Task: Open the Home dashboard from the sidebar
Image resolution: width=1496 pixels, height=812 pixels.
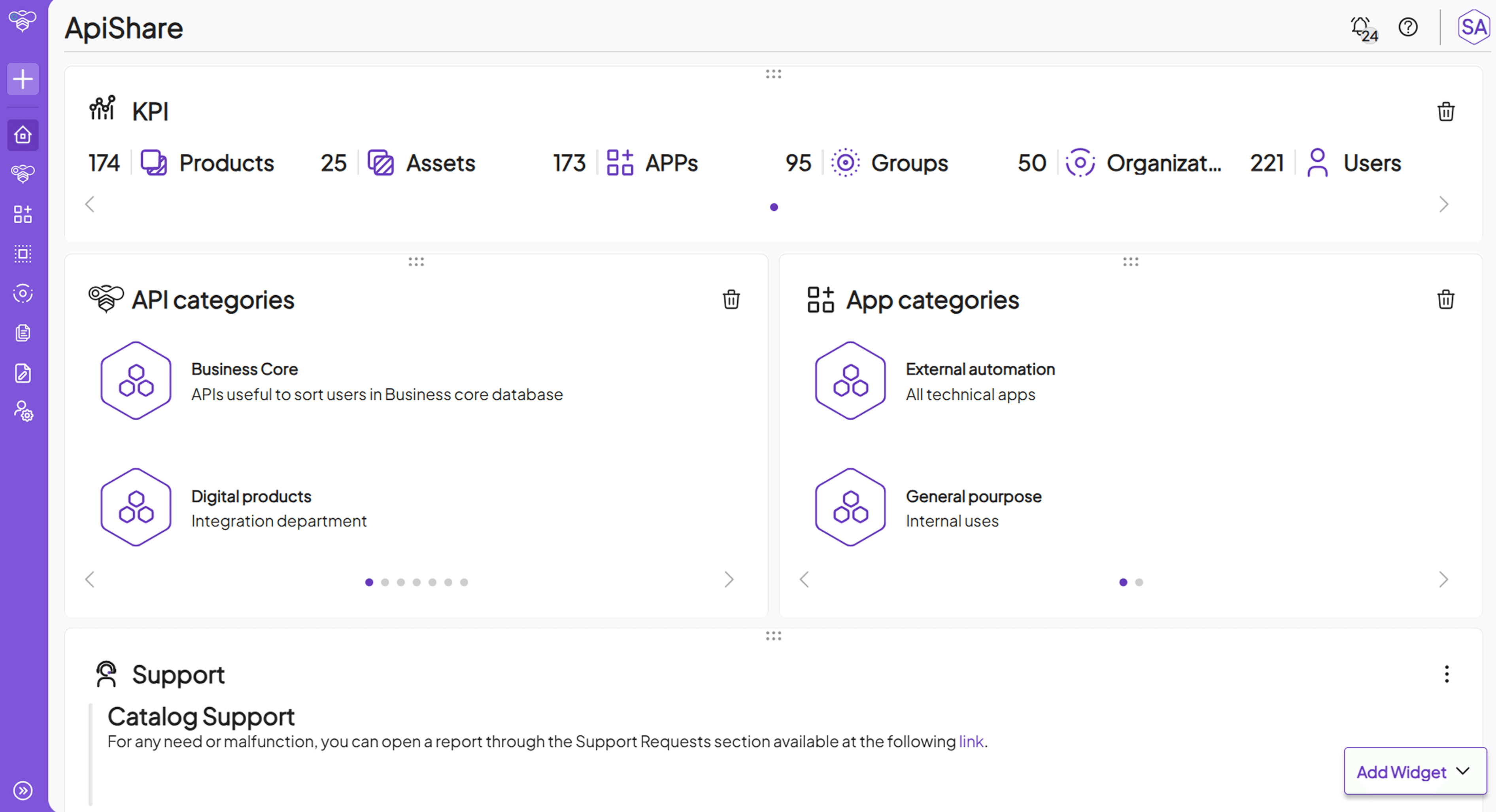Action: 23,135
